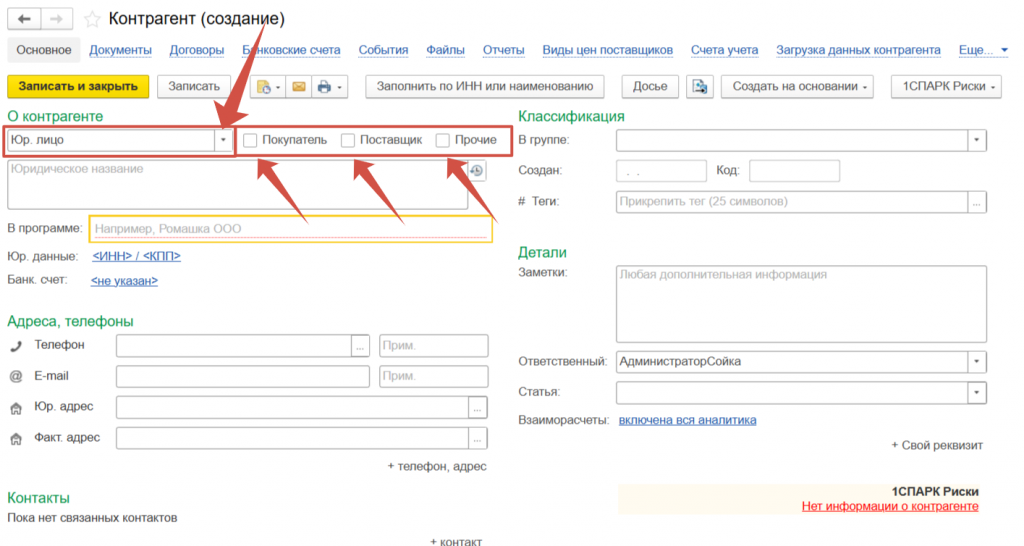Image resolution: width=1024 pixels, height=546 pixels.
Task: Click the ИНН / КПП link
Action: point(136,256)
